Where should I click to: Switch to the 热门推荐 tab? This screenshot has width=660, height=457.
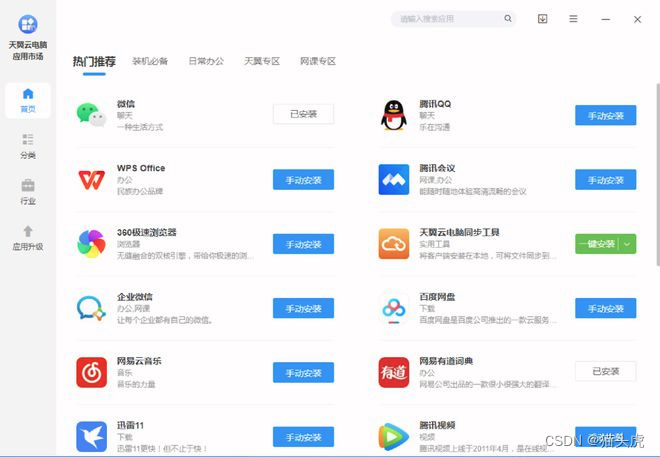point(94,61)
